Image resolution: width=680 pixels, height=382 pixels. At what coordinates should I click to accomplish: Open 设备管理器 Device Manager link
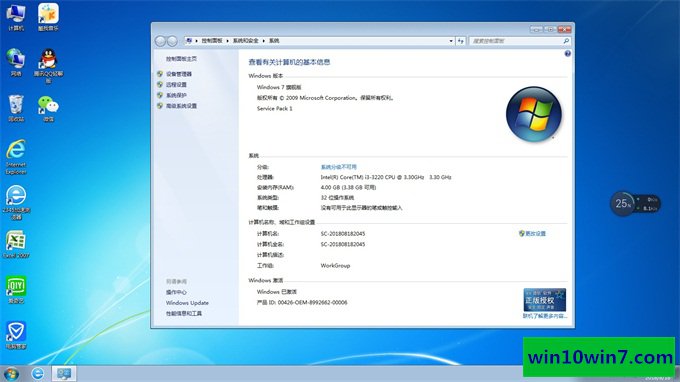(x=179, y=74)
